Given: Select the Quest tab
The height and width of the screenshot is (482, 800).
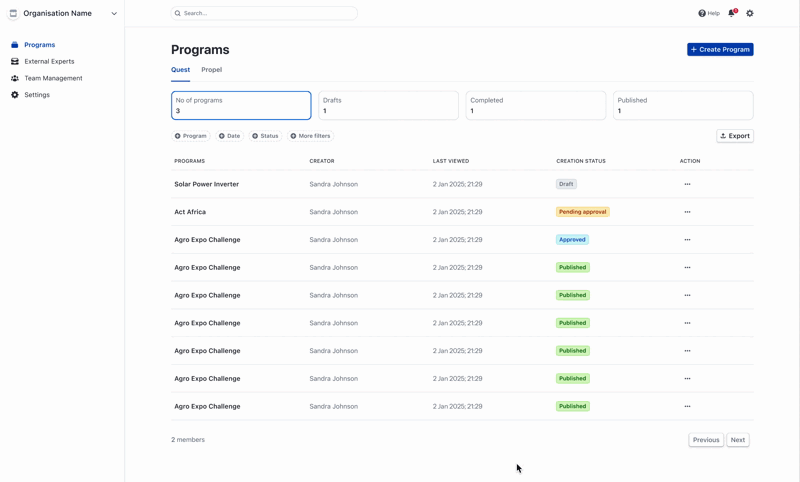Looking at the screenshot, I should (x=180, y=70).
